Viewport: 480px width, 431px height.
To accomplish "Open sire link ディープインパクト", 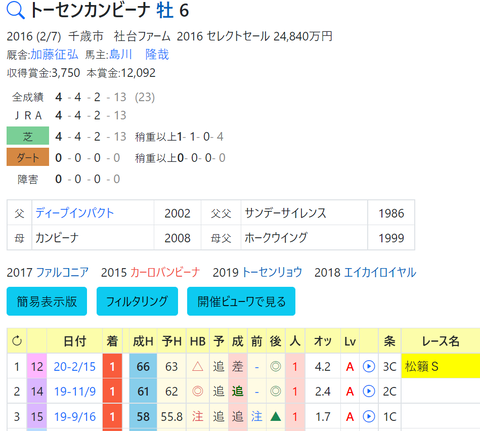I will pos(75,213).
